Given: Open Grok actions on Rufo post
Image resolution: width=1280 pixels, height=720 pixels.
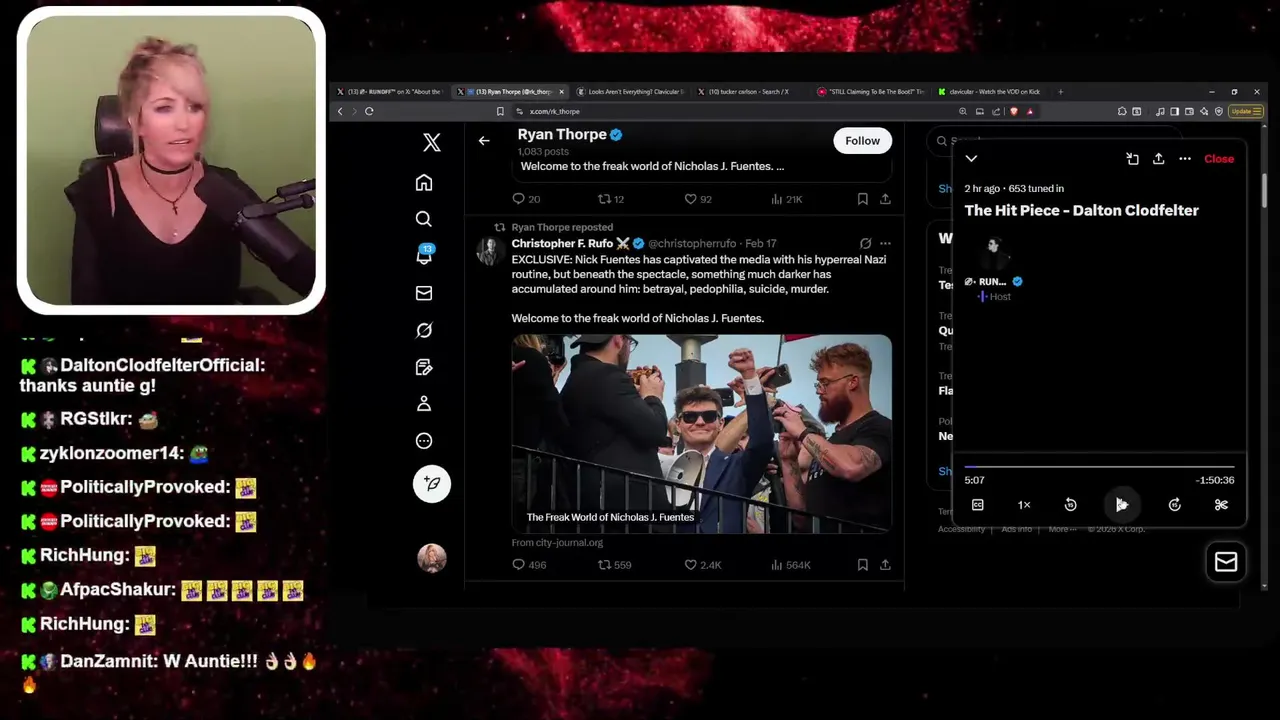Looking at the screenshot, I should [x=865, y=243].
